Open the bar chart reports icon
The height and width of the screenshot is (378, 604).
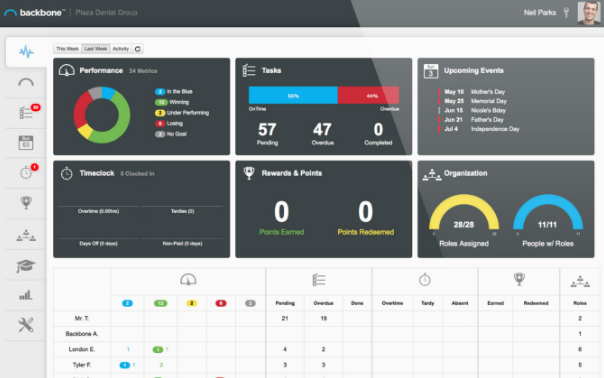pos(26,295)
